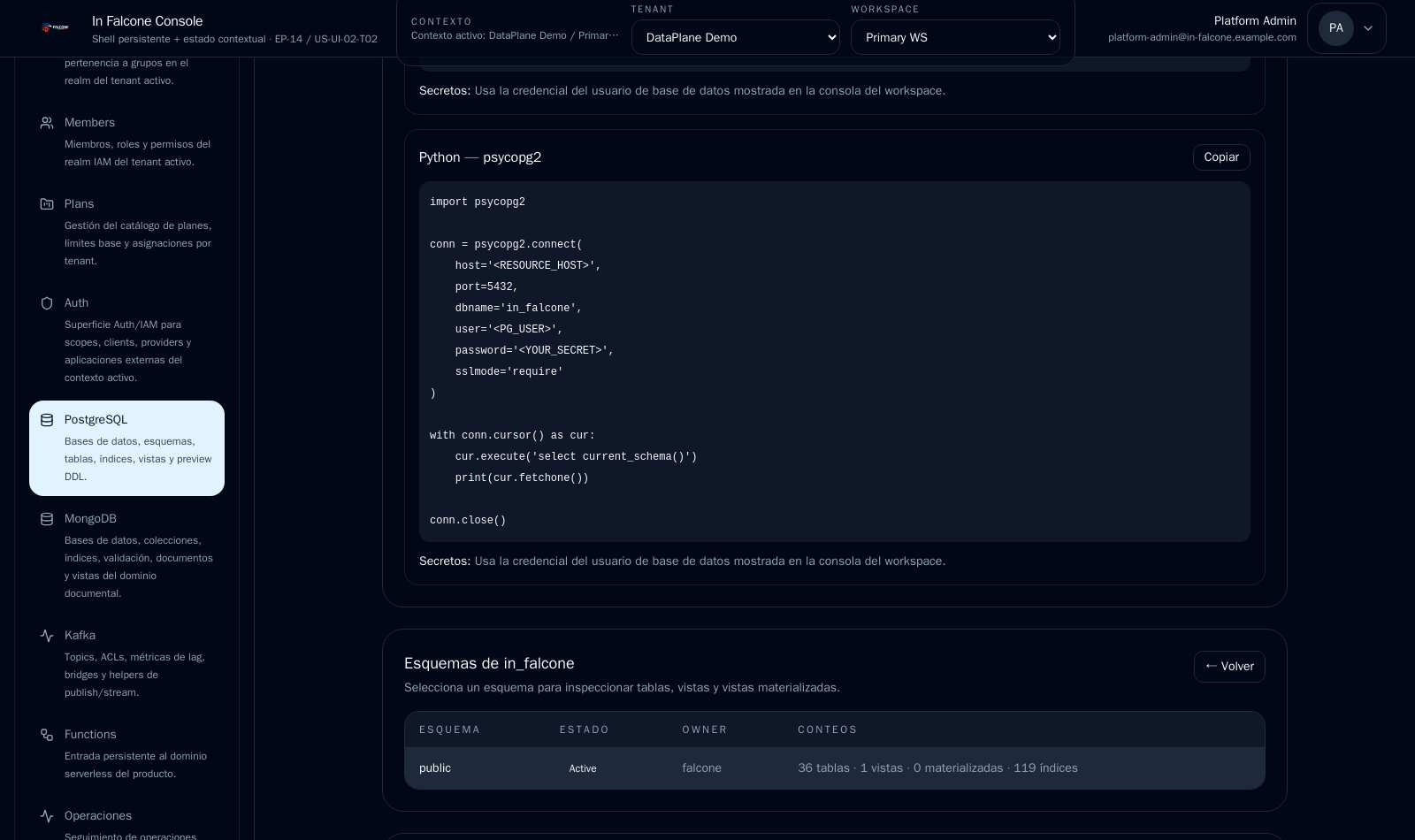
Task: Click the platform-admin email address
Action: (x=1202, y=37)
